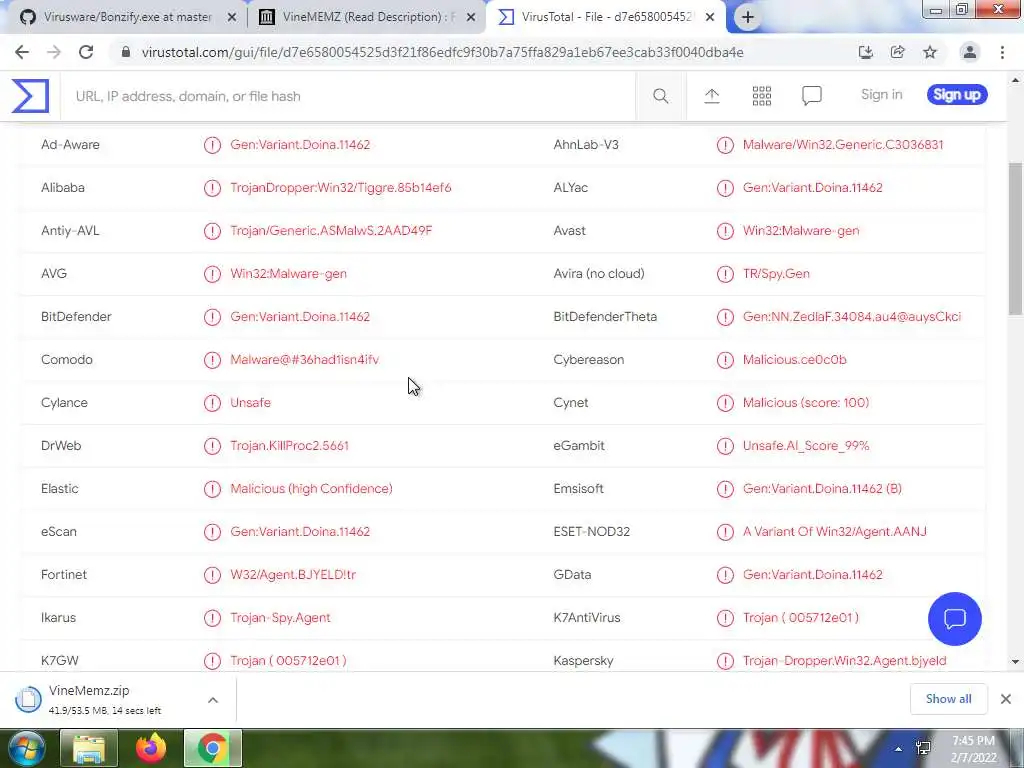
Task: Click the site lock icon
Action: click(126, 52)
